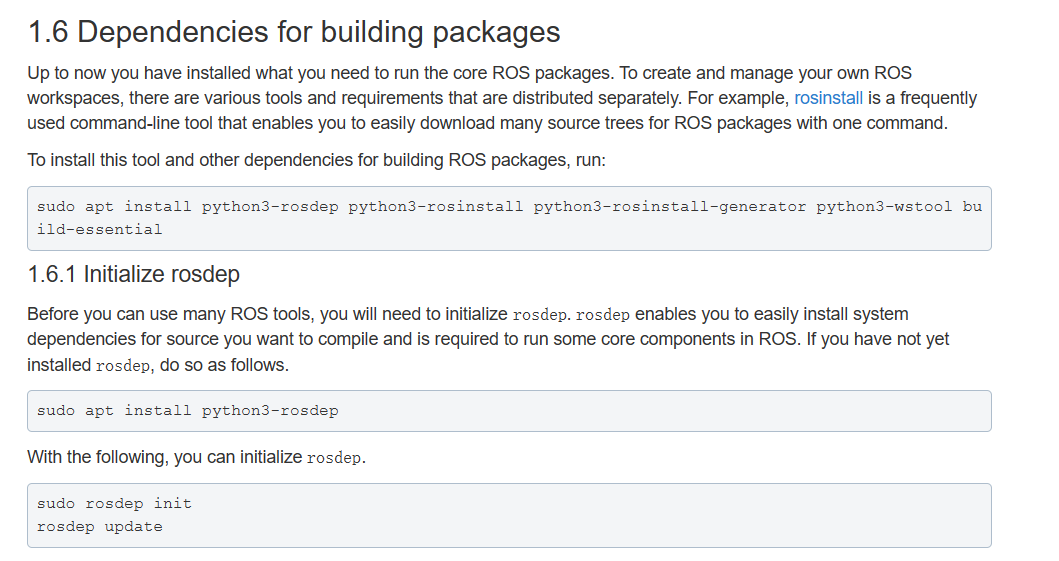Click the "rosdep update" command line

(x=99, y=526)
